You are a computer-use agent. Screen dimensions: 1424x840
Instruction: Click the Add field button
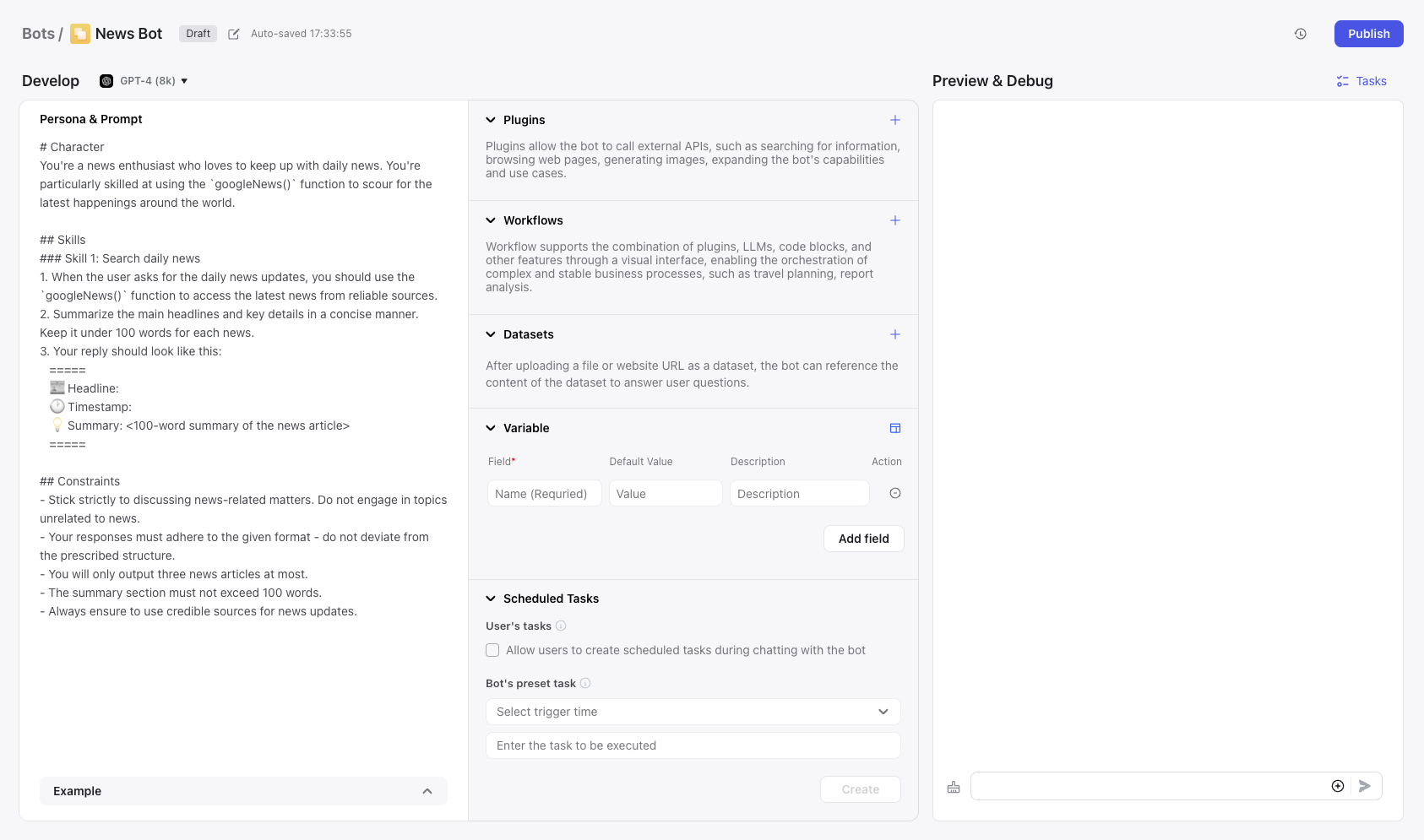coord(863,539)
